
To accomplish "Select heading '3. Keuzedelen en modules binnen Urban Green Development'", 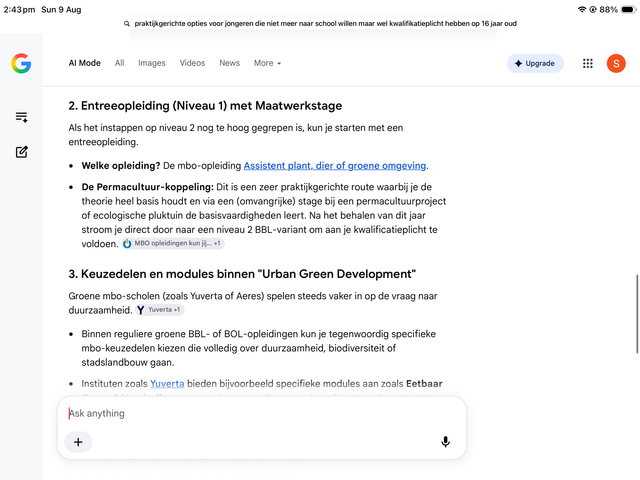I will (x=242, y=274).
